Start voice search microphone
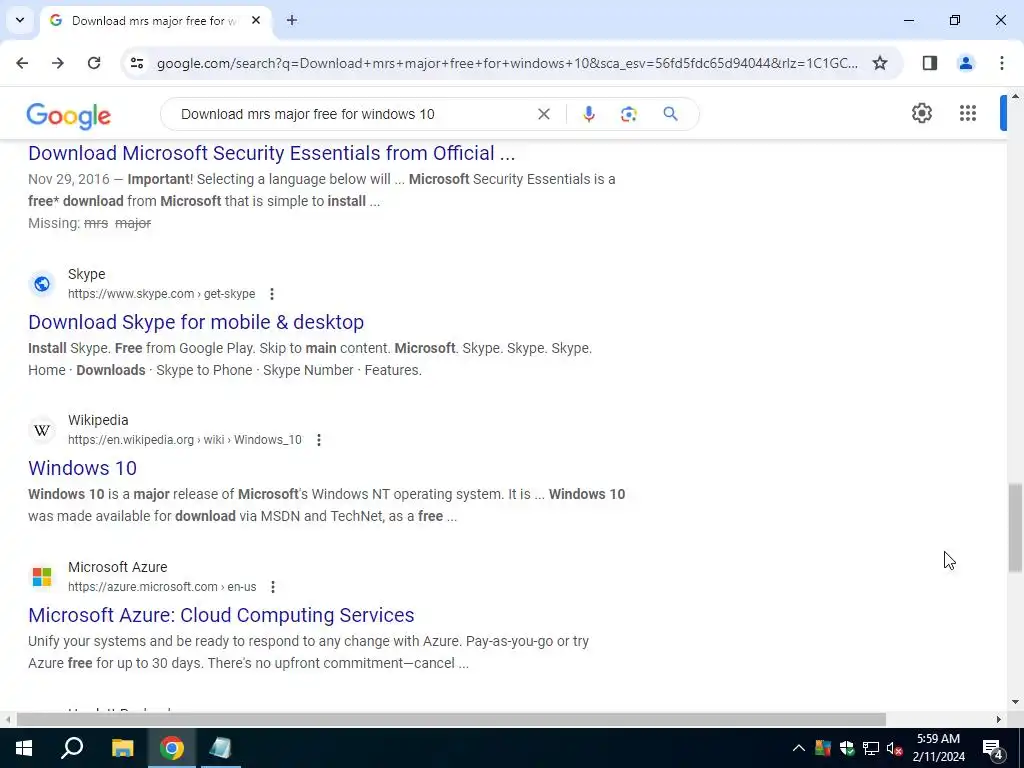The height and width of the screenshot is (768, 1024). (588, 114)
